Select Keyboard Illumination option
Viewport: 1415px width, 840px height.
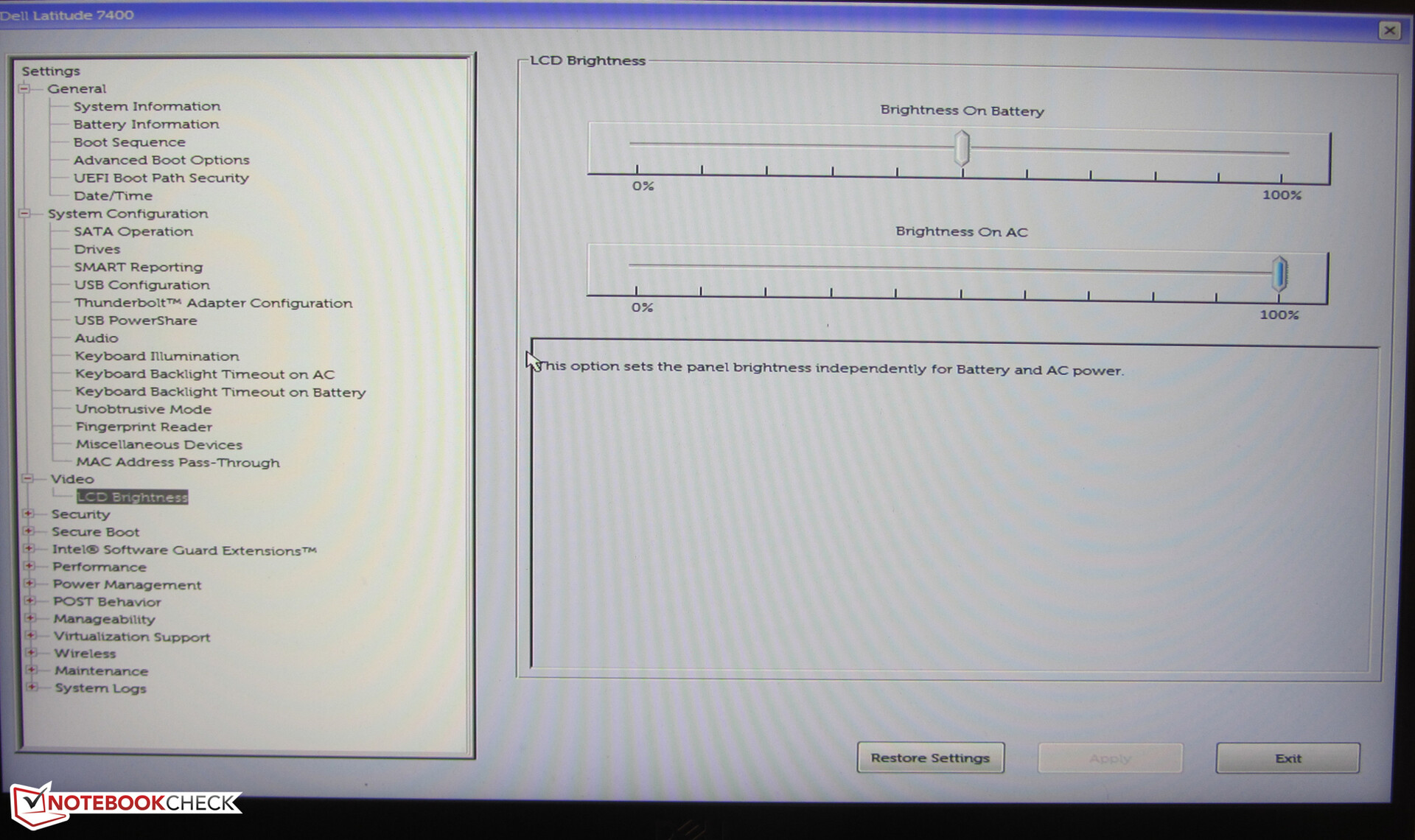coord(156,357)
